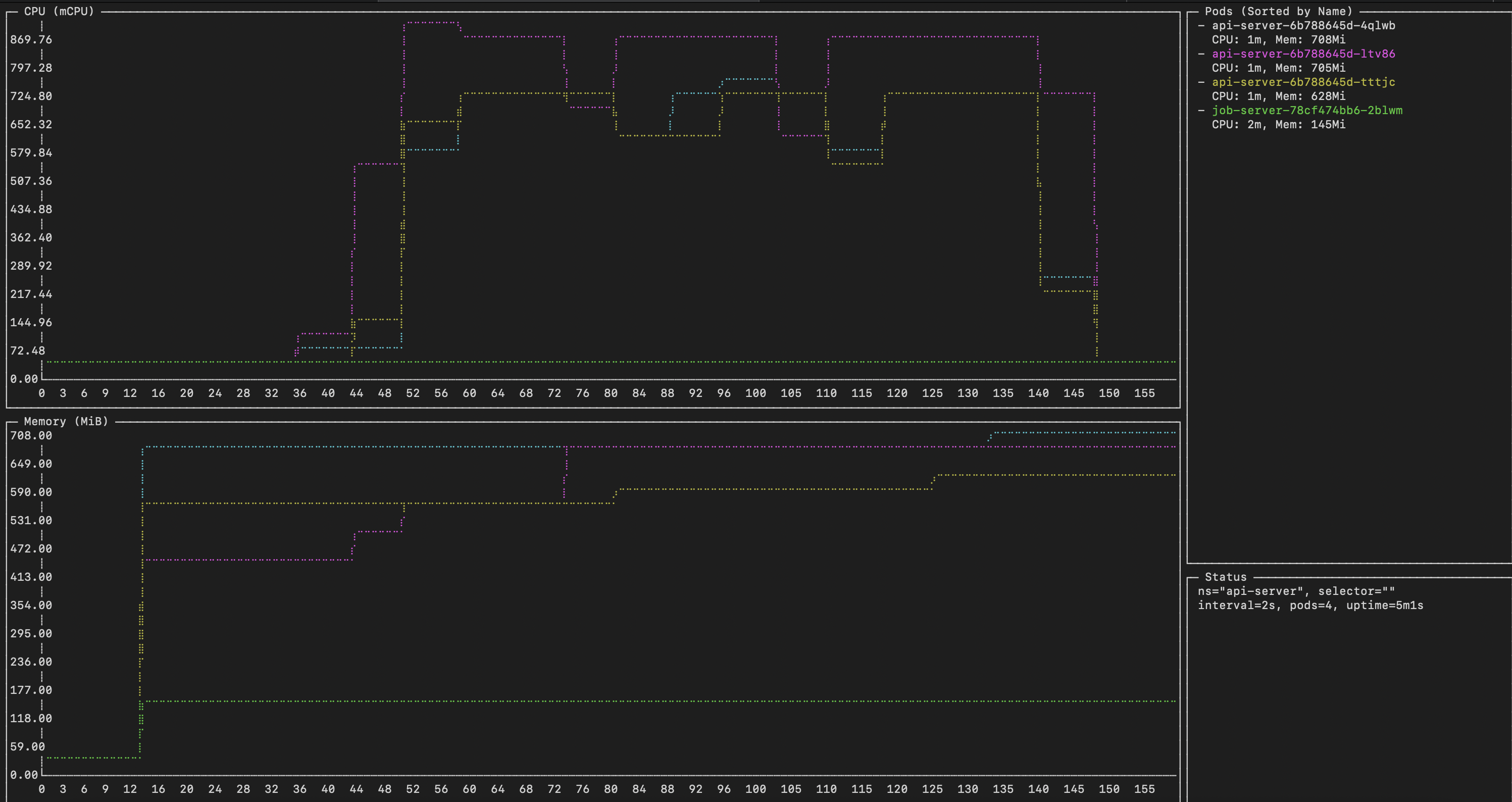Click the Memory (MiB) panel title
Screen dimensions: 1512x802
[x=66, y=421]
